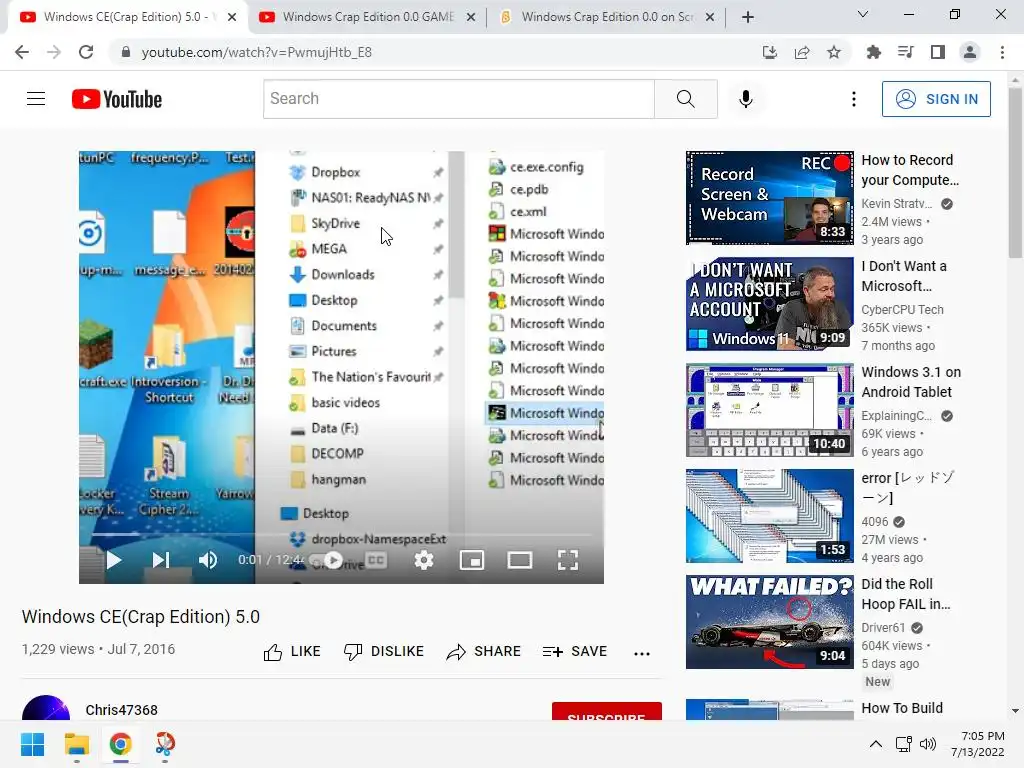
Task: Open the Windows Start menu
Action: coord(32,744)
